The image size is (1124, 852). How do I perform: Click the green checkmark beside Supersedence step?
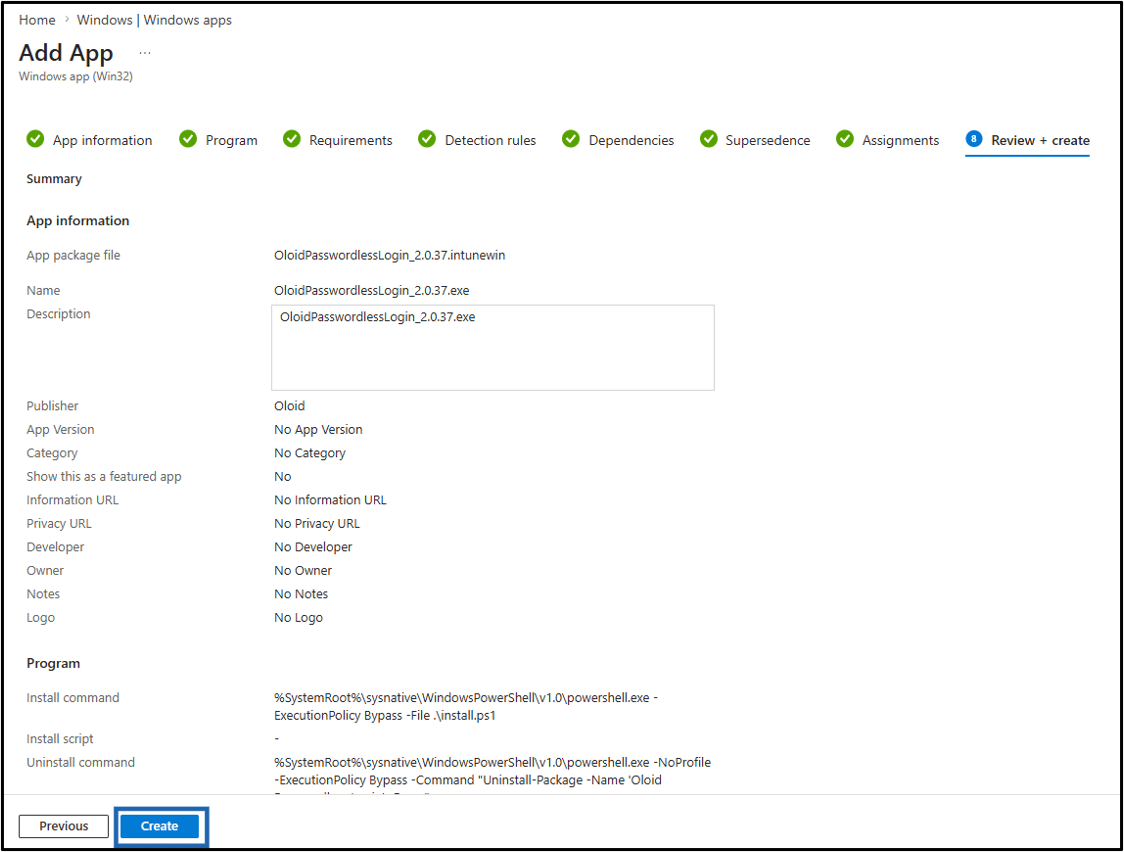point(709,139)
